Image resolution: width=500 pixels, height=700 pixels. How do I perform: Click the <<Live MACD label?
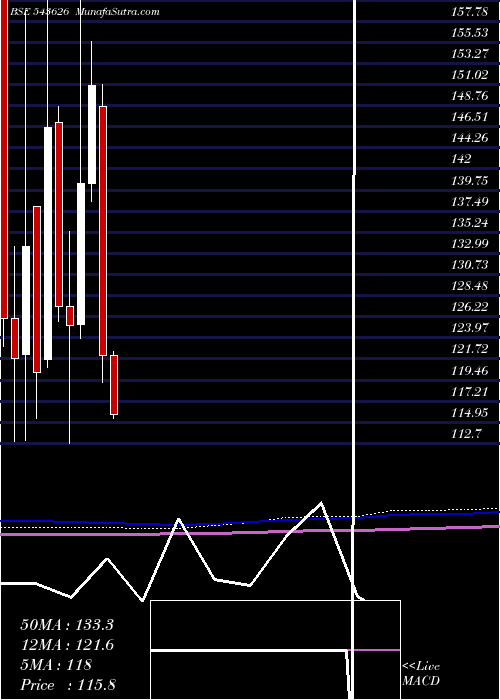(421, 674)
